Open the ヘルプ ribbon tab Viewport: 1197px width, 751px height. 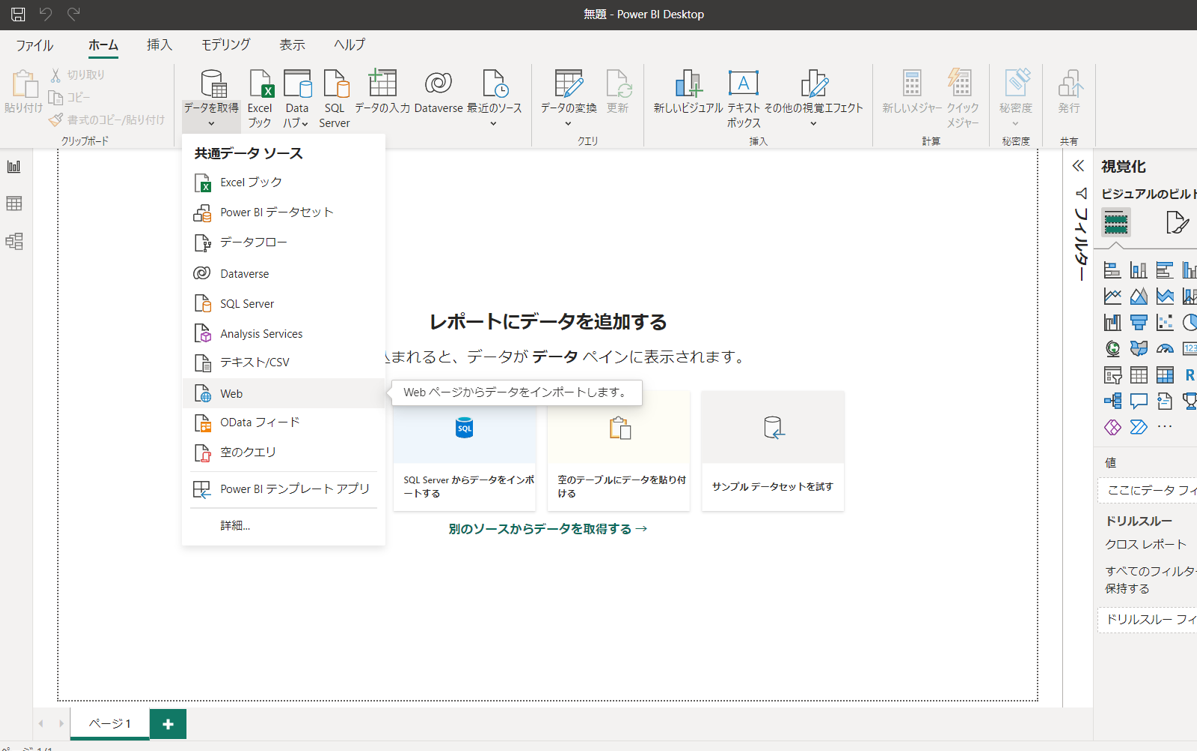tap(349, 45)
